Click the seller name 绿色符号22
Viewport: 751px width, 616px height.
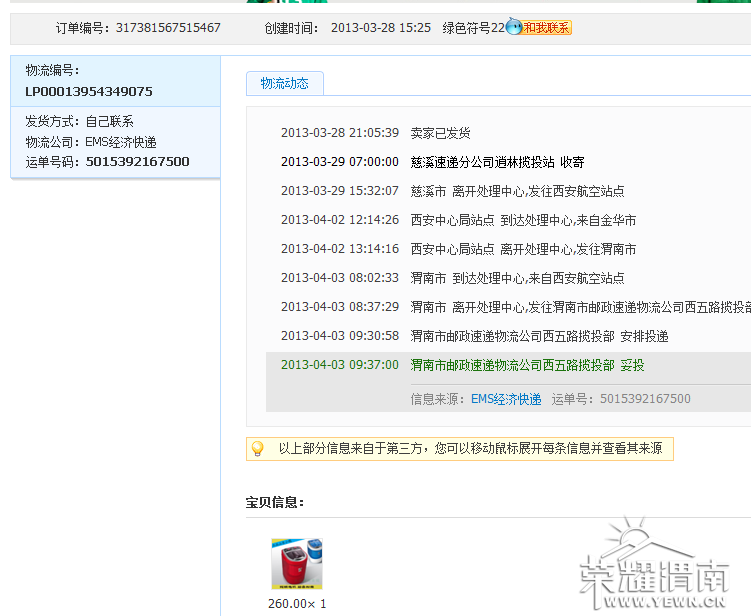click(473, 28)
